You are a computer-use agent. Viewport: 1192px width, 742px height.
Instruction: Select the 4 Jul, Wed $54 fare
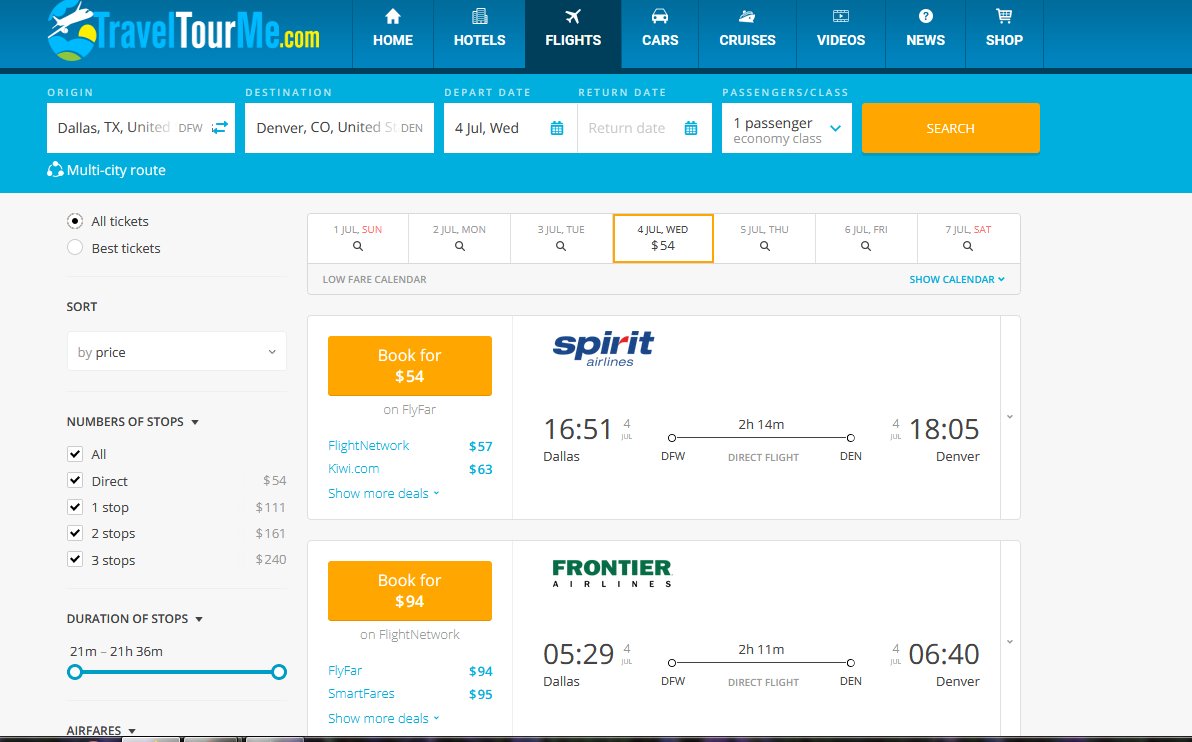tap(663, 238)
